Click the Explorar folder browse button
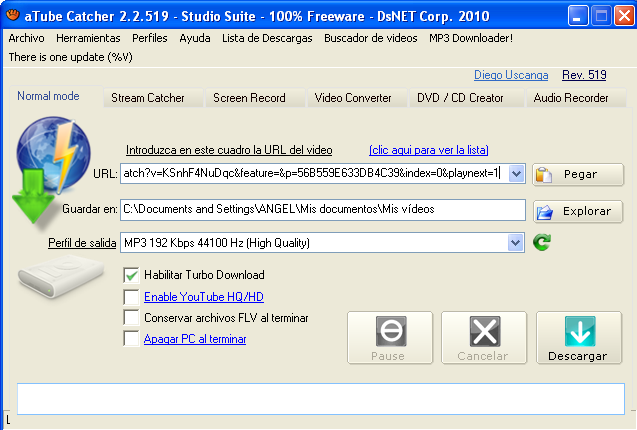The width and height of the screenshot is (637, 430). tap(578, 212)
